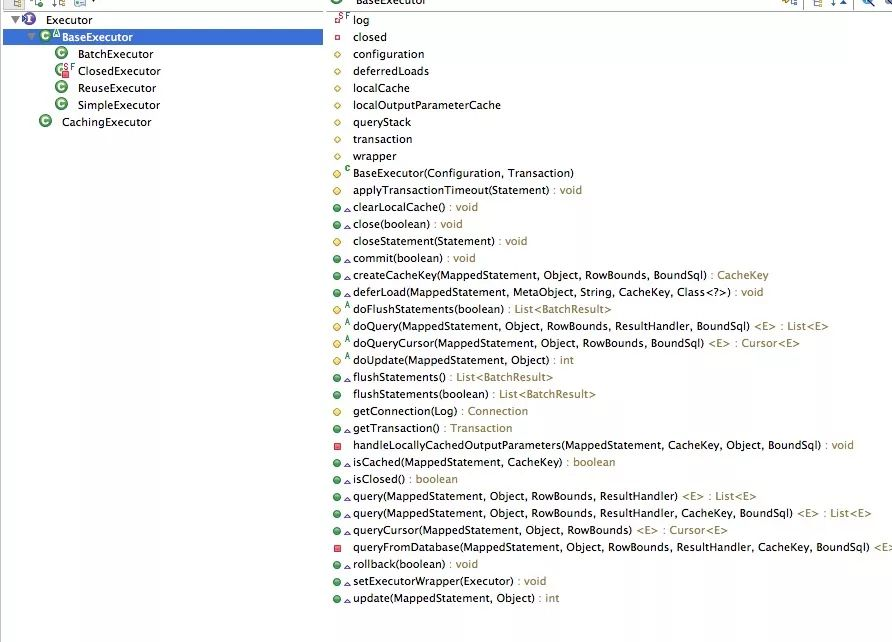Click the constructor icon beside BaseExecutor(Configuration, Transaction)

click(x=337, y=174)
